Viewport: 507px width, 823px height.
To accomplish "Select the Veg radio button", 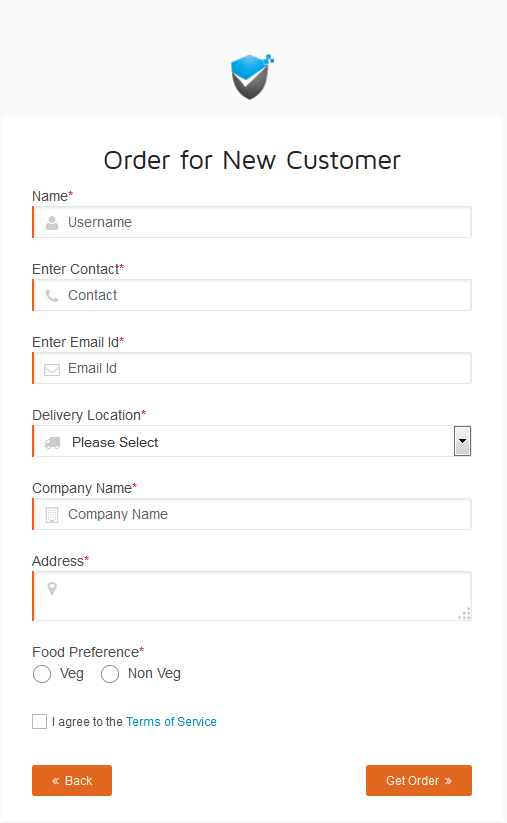I will [x=42, y=674].
